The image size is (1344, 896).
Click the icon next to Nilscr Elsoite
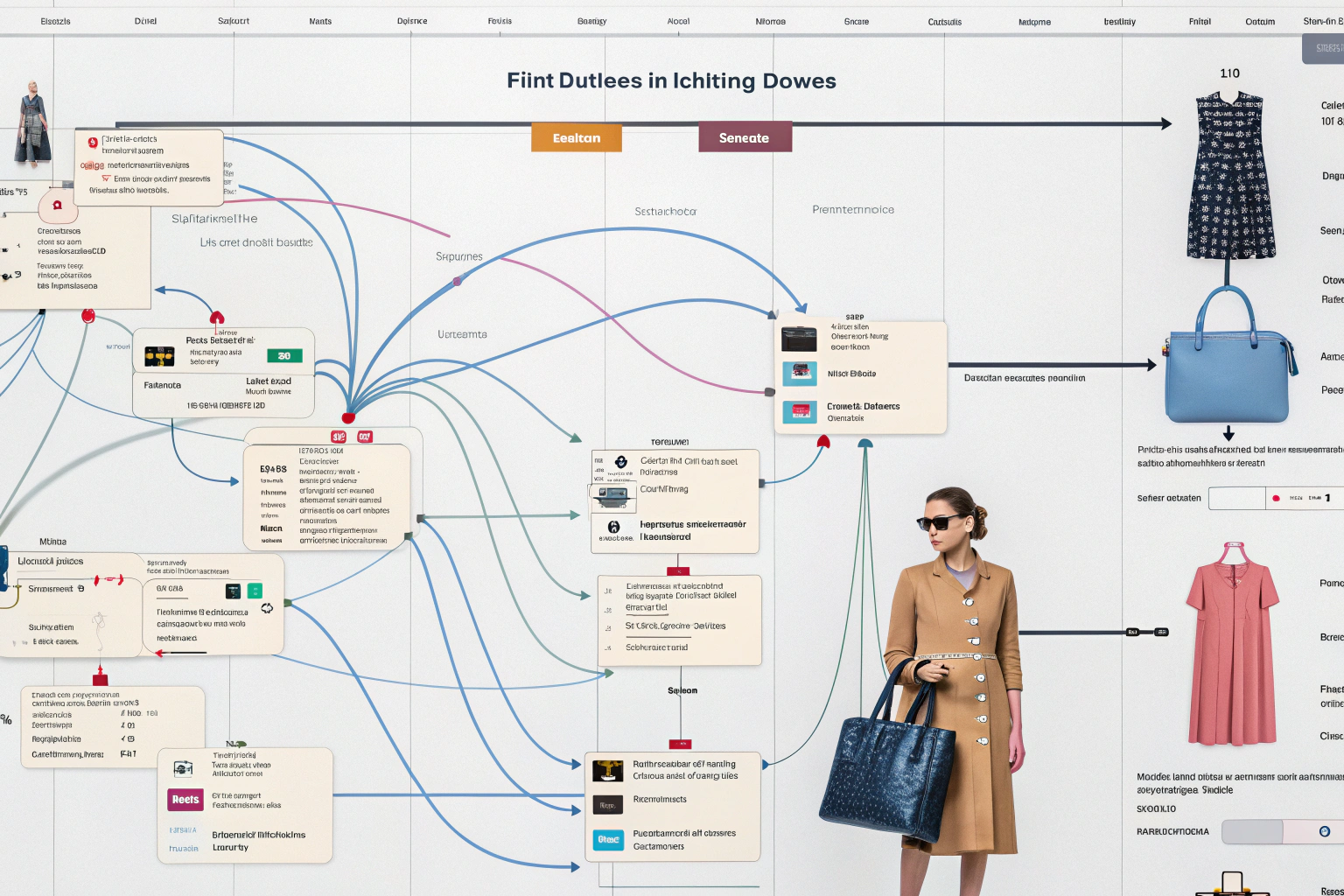(799, 374)
